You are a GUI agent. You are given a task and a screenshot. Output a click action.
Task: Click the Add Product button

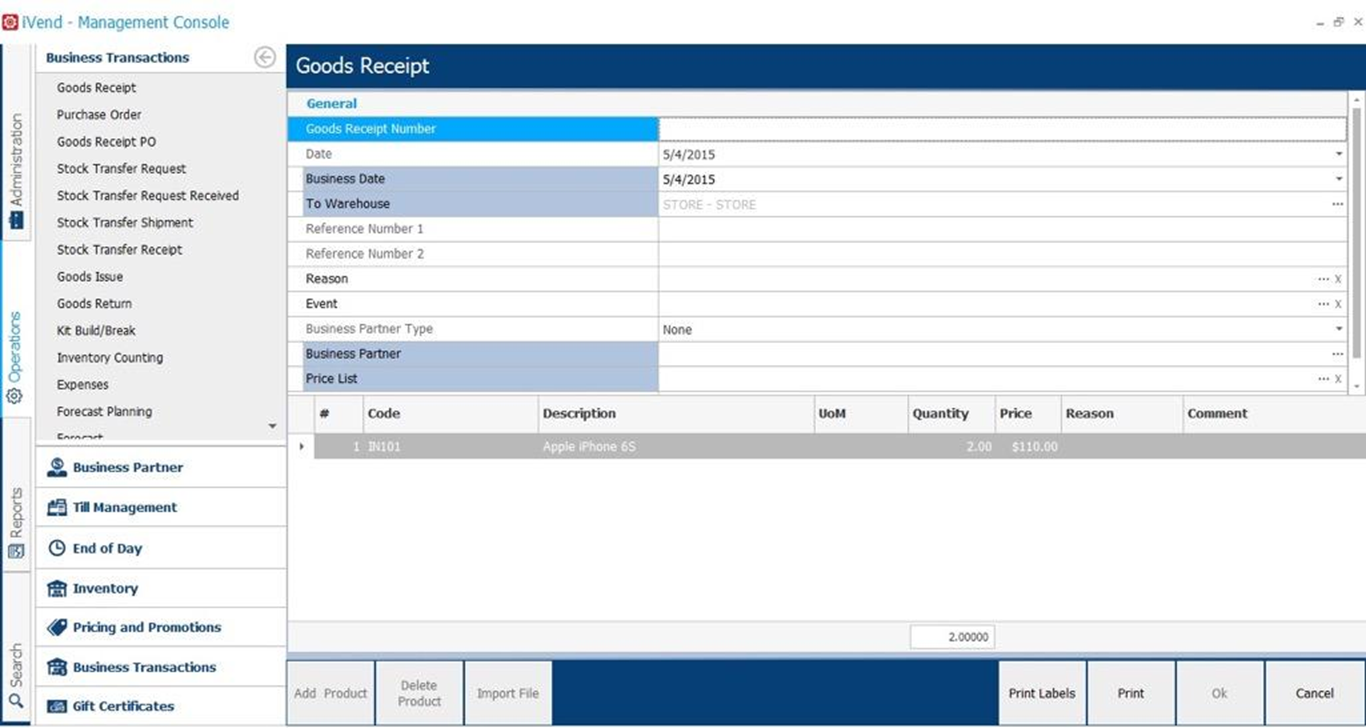(331, 693)
